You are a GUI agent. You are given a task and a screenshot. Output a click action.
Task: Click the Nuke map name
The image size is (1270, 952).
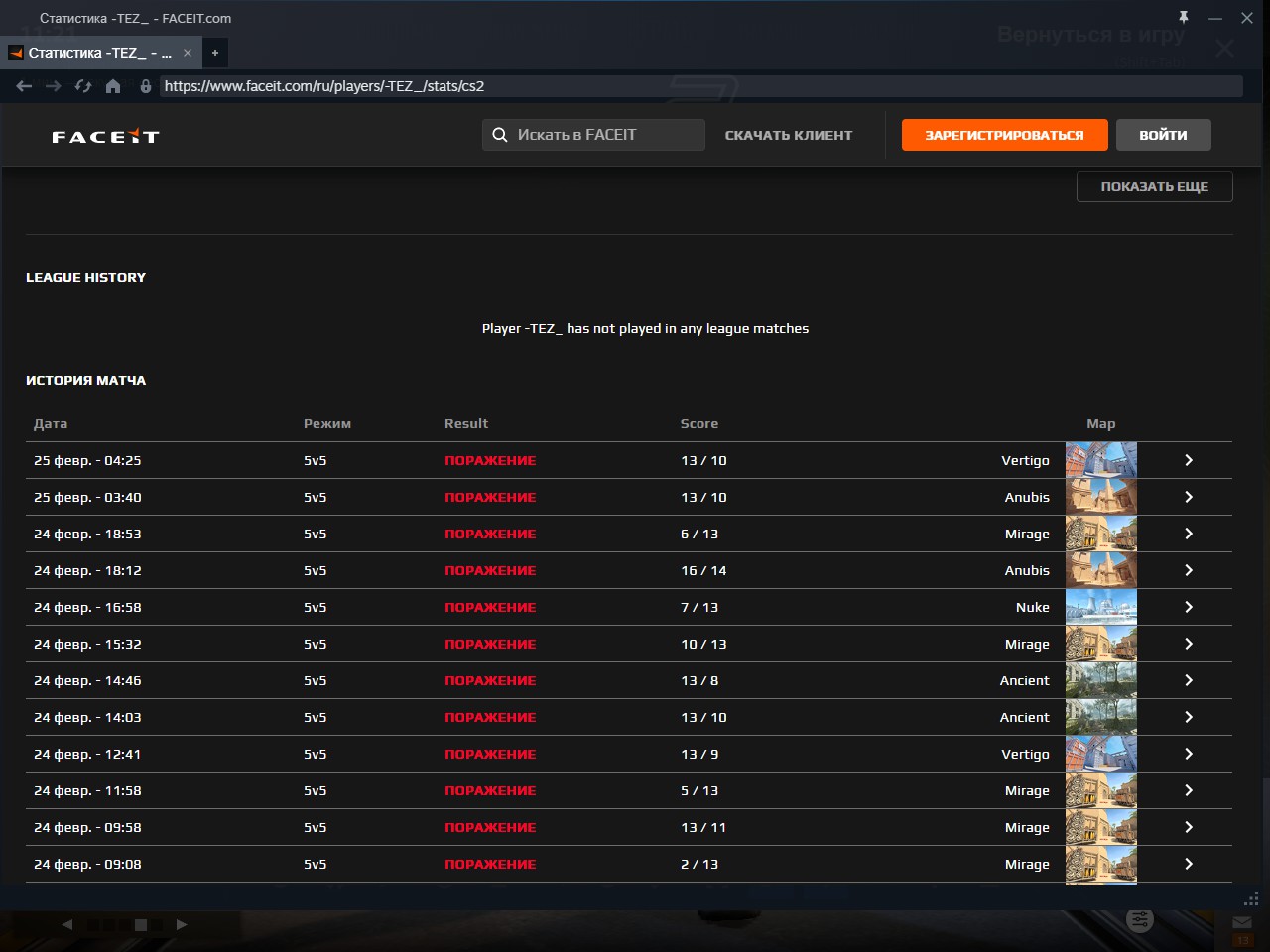point(1033,607)
